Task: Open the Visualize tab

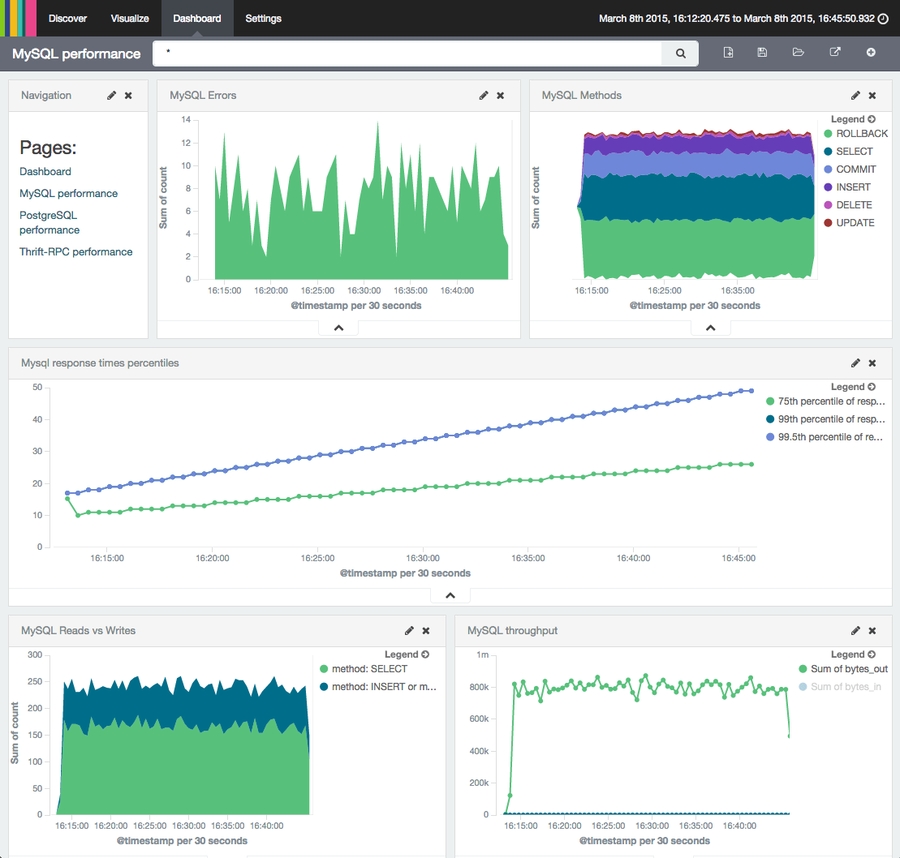Action: [129, 18]
